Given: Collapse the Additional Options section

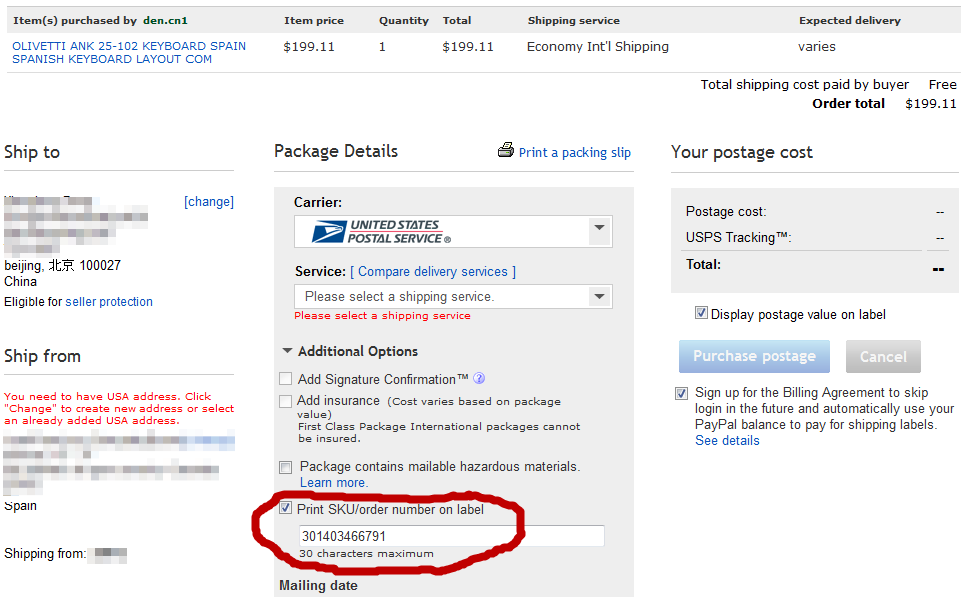Looking at the screenshot, I should (x=288, y=351).
